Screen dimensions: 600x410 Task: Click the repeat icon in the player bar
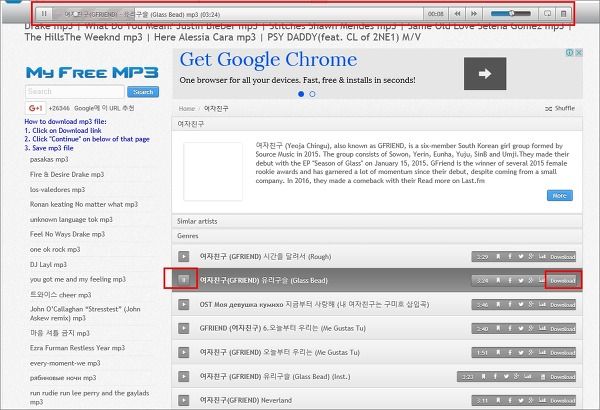[548, 14]
